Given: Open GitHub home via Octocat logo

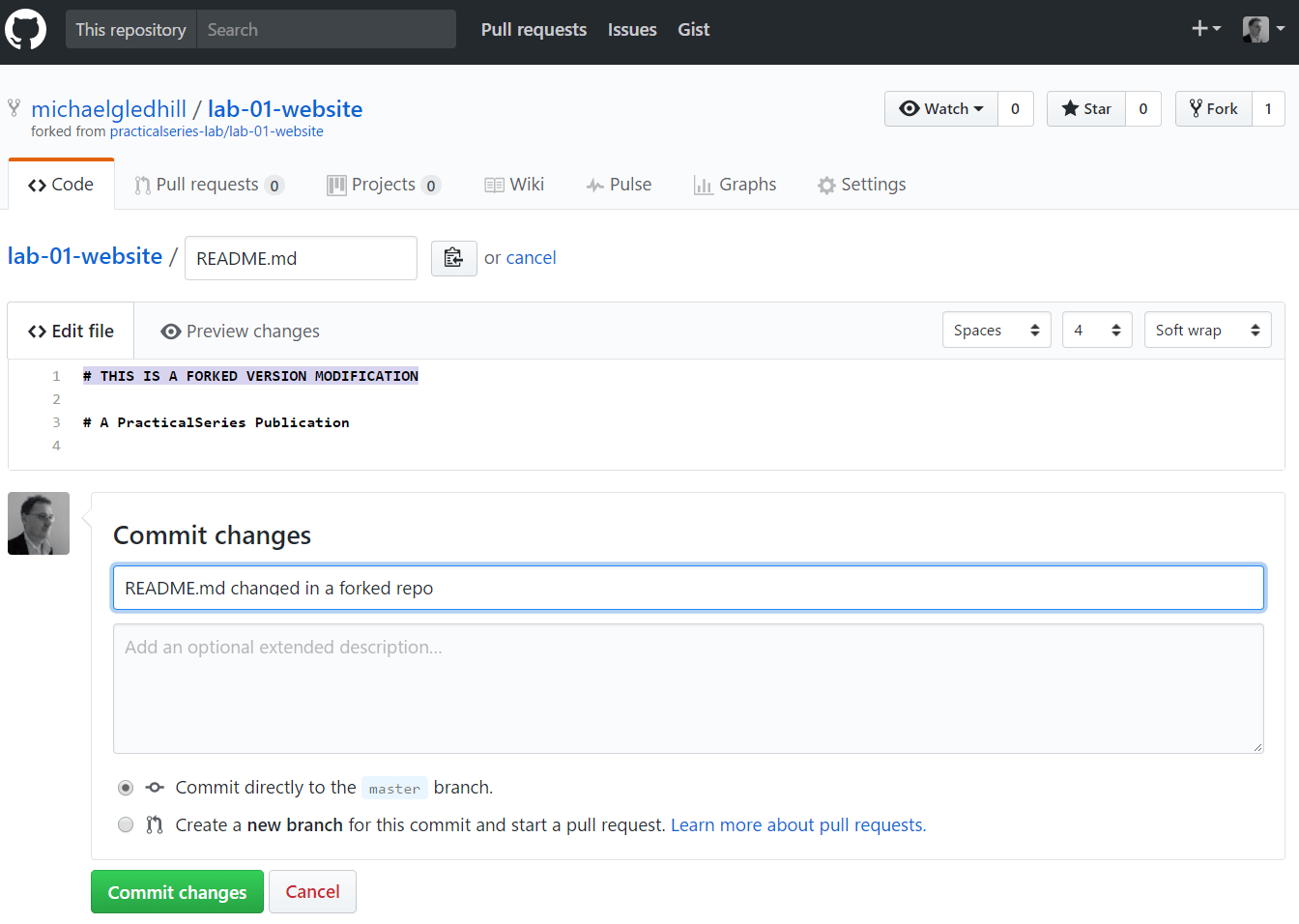Looking at the screenshot, I should (x=25, y=30).
